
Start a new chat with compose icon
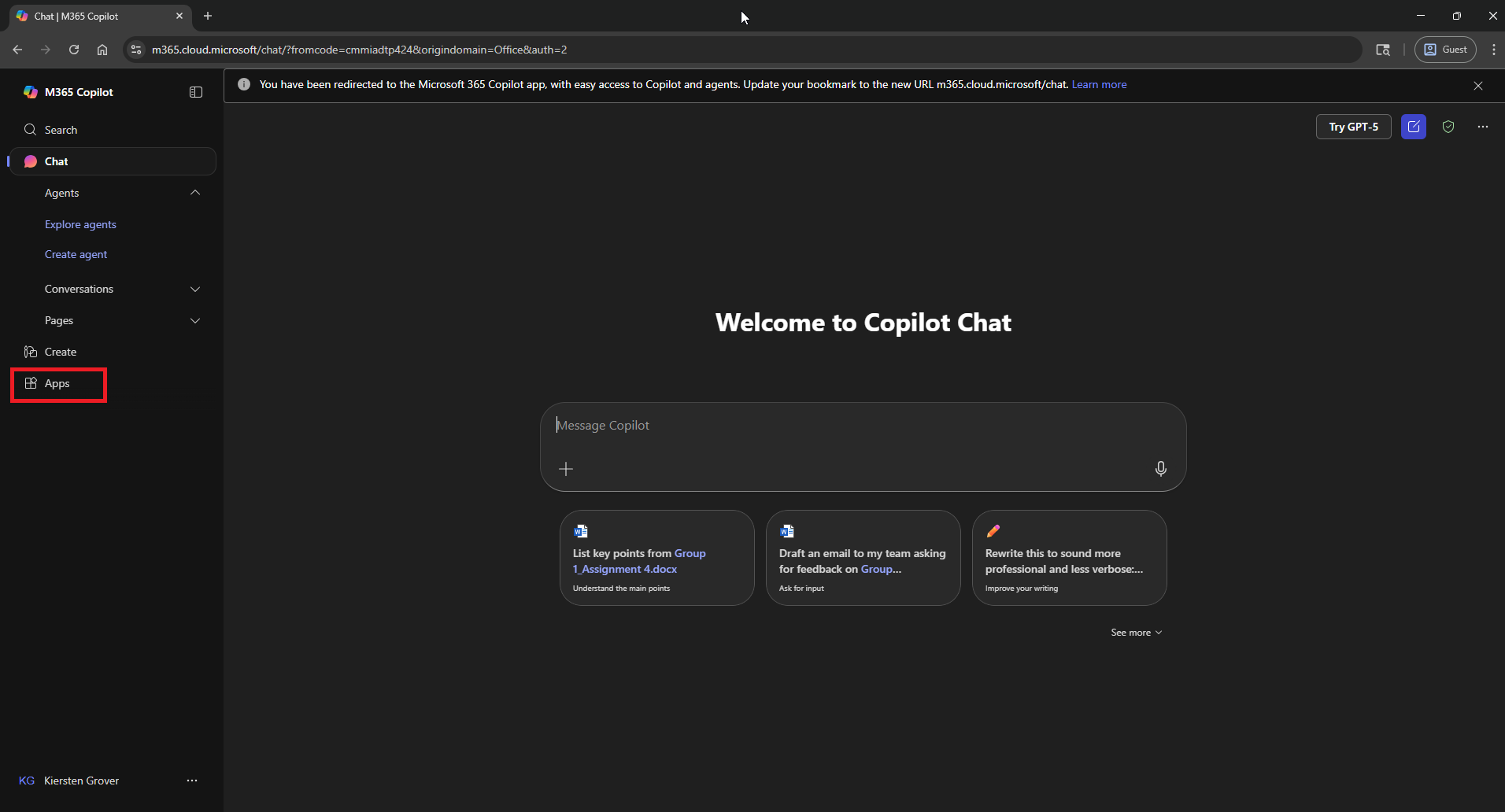coord(1413,127)
